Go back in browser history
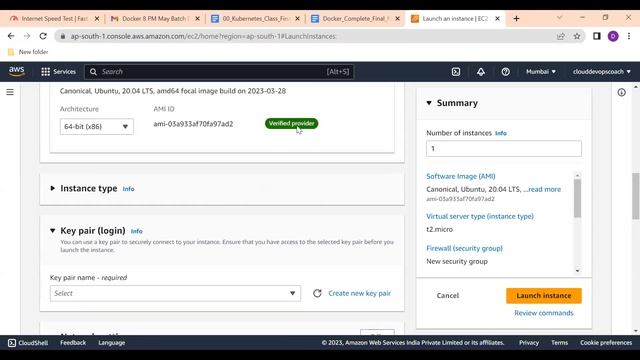Image resolution: width=640 pixels, height=360 pixels. [x=11, y=36]
